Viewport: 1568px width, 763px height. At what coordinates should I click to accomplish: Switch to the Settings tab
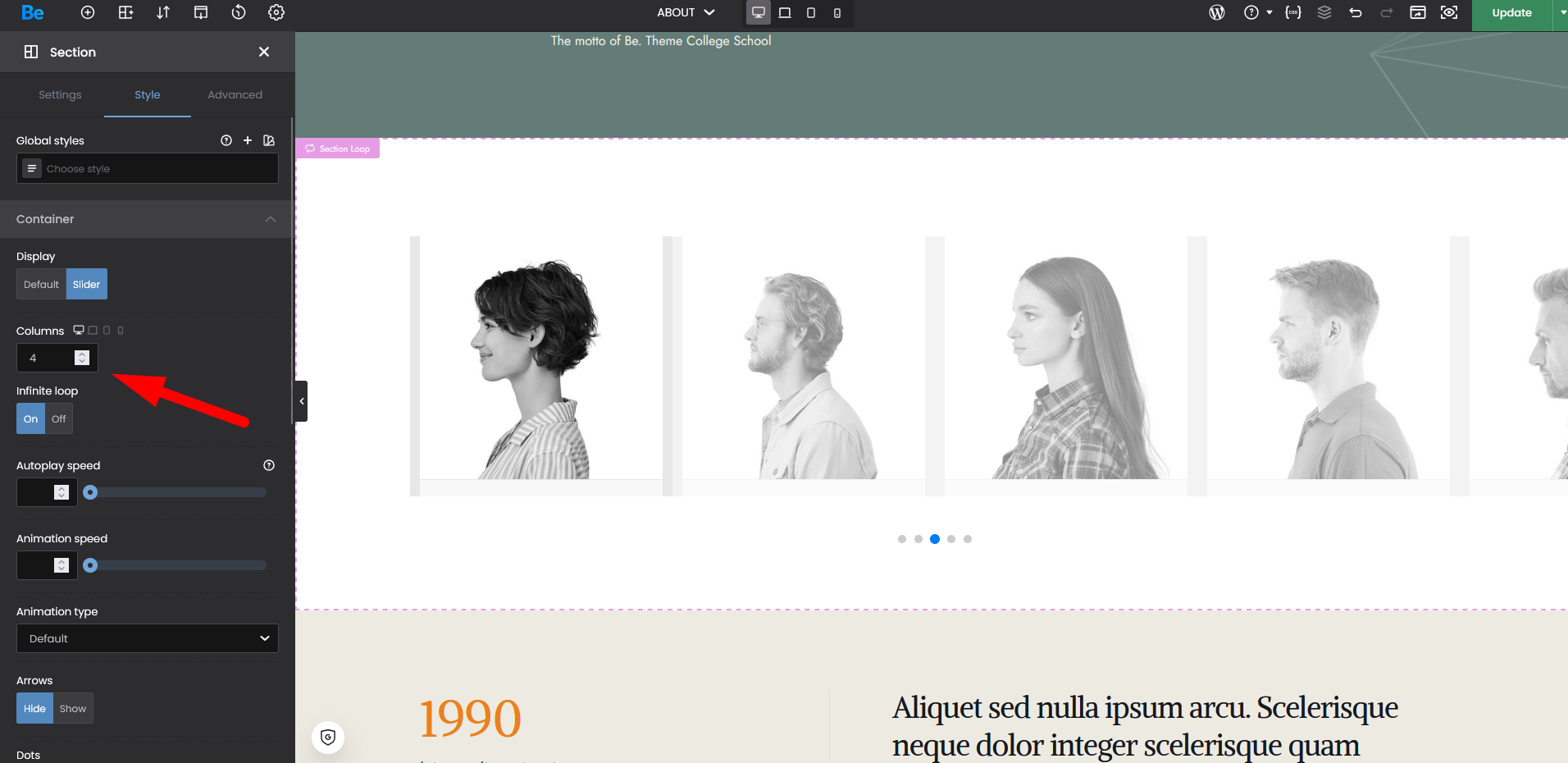tap(60, 95)
